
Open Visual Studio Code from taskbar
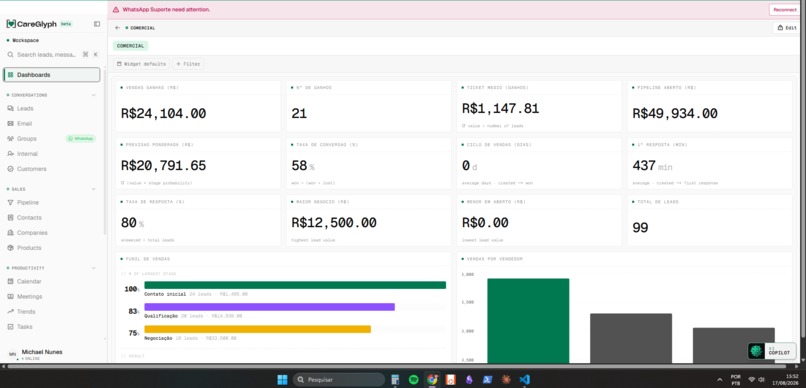pyautogui.click(x=524, y=380)
